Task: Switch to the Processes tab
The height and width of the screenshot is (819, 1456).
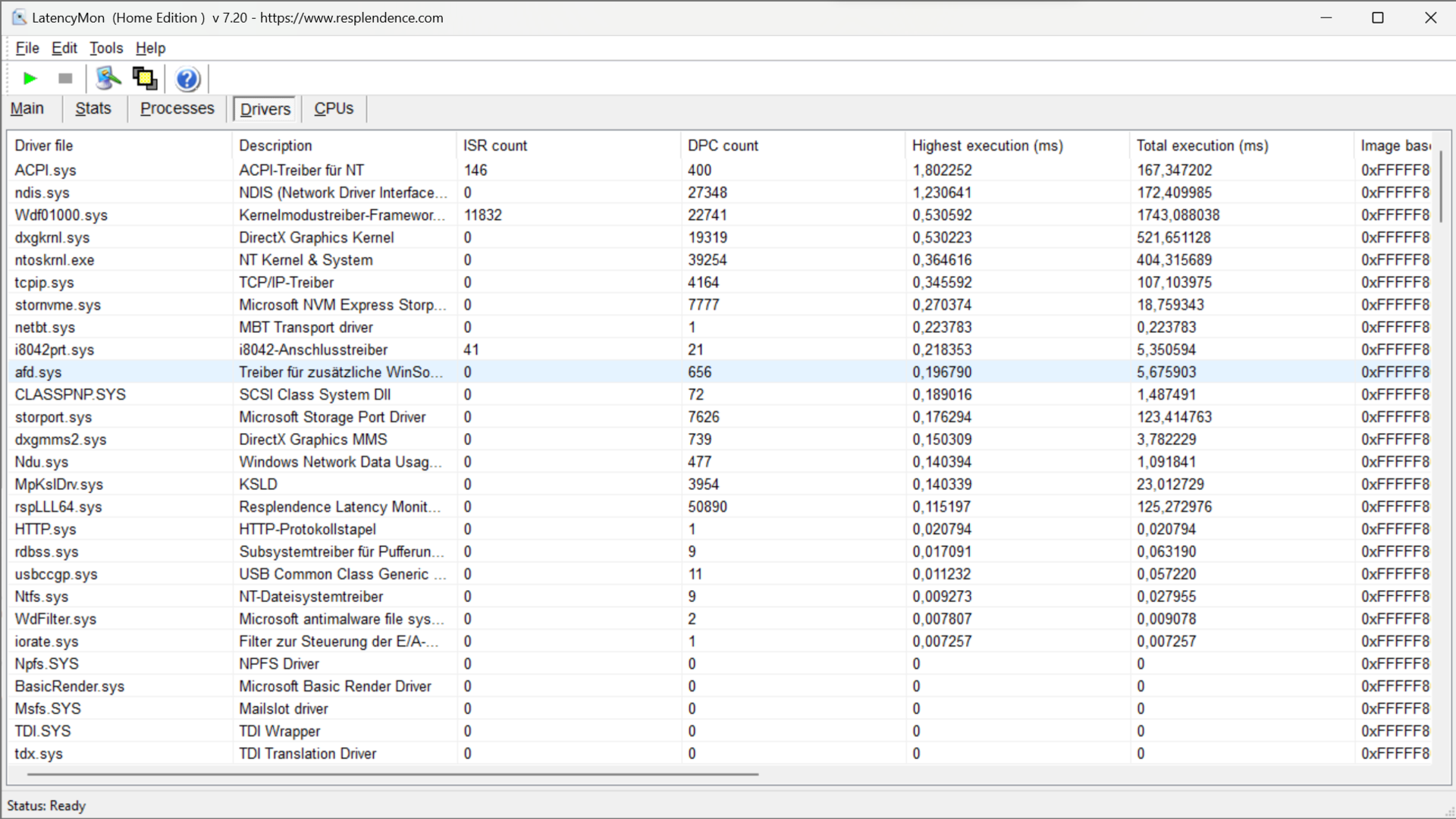Action: [x=177, y=108]
